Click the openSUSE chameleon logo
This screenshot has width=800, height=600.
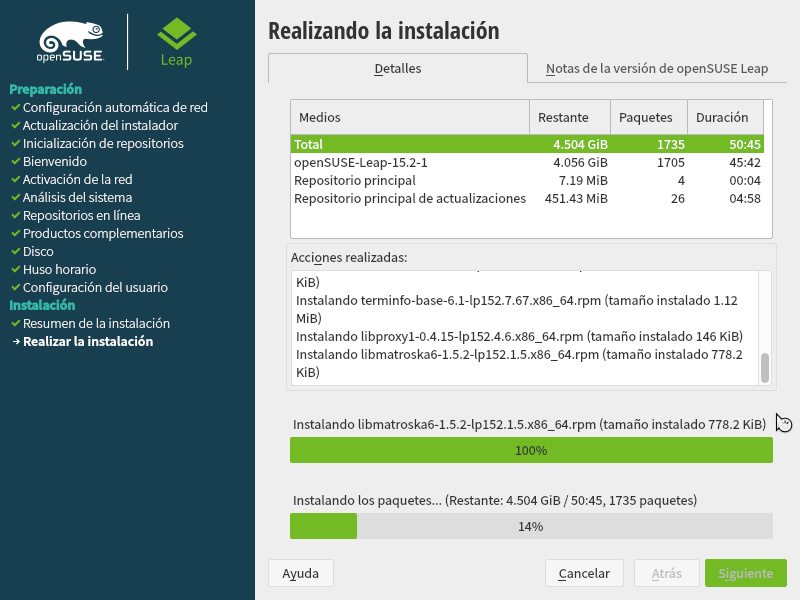coord(71,42)
